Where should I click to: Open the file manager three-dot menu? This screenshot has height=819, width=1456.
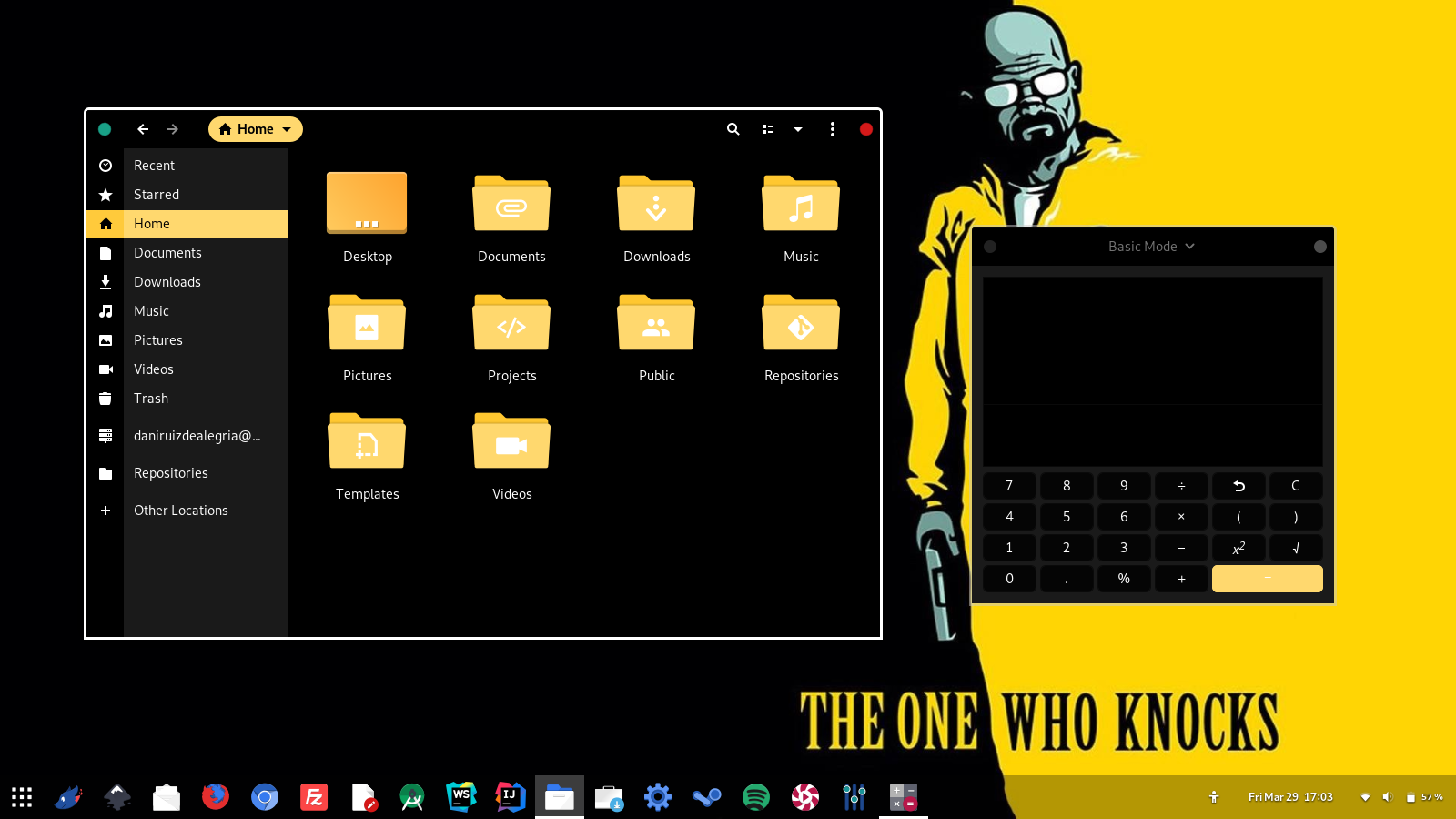click(833, 129)
